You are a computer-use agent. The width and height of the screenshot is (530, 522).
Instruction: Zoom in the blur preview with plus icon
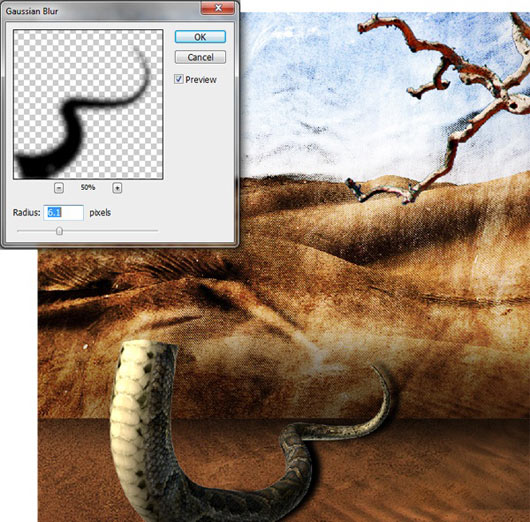coord(117,188)
